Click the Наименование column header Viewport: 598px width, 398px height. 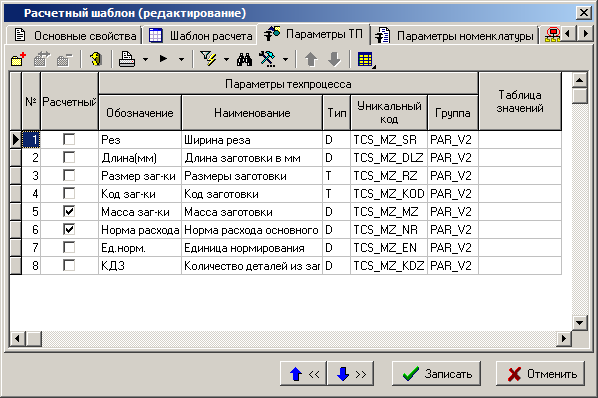(252, 113)
